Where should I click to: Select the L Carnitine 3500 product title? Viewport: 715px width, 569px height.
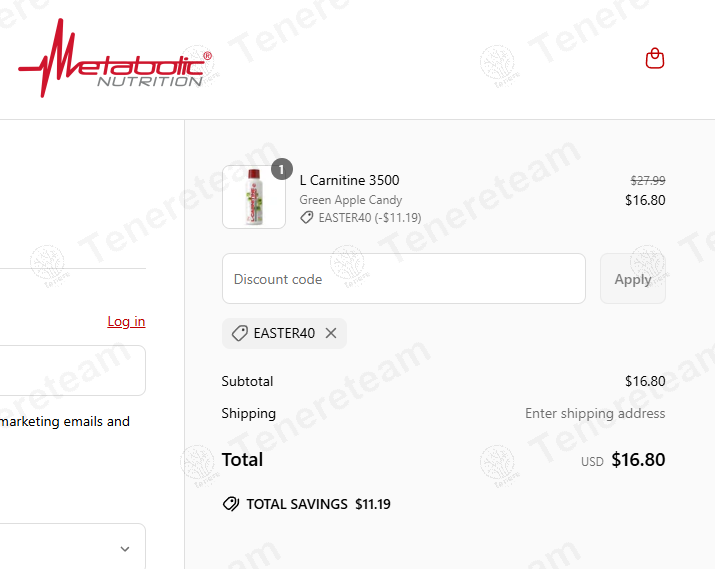tap(349, 180)
